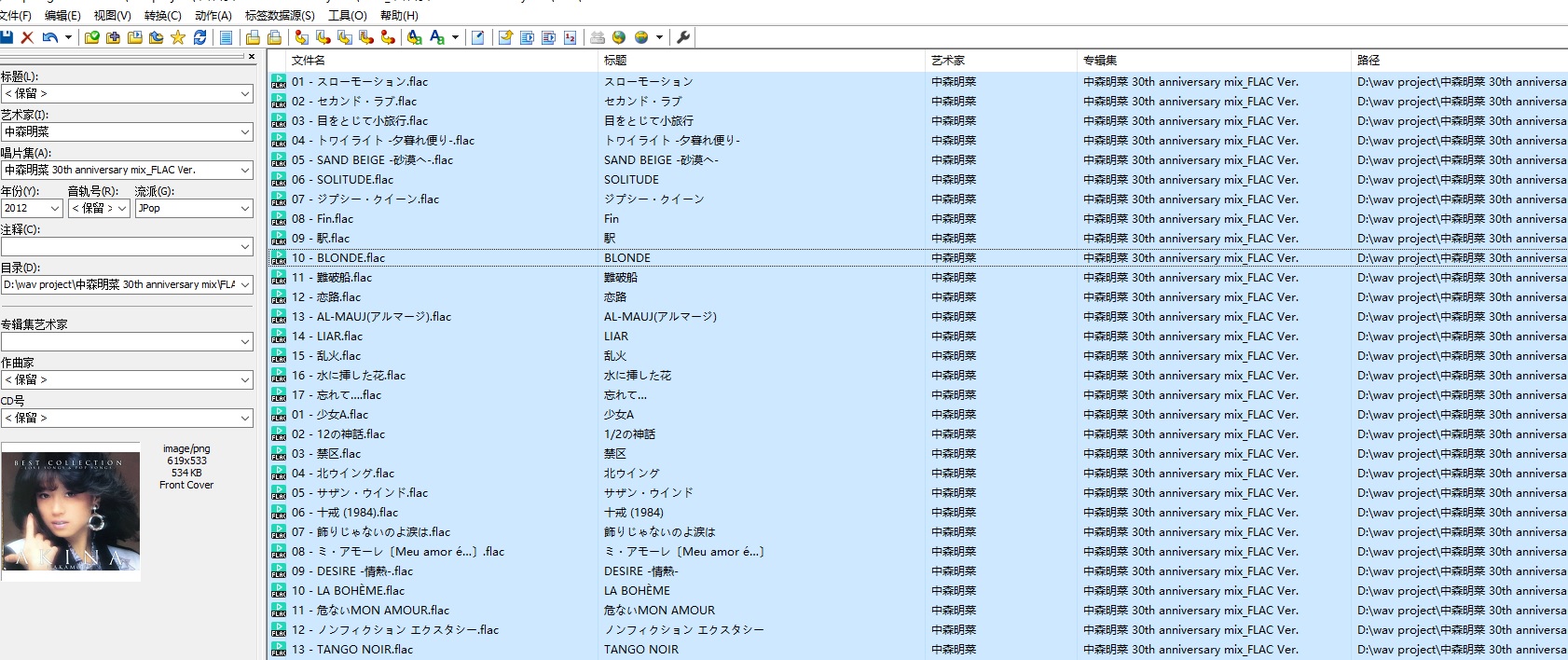
Task: Expand the CD号 field dropdown
Action: click(x=245, y=419)
